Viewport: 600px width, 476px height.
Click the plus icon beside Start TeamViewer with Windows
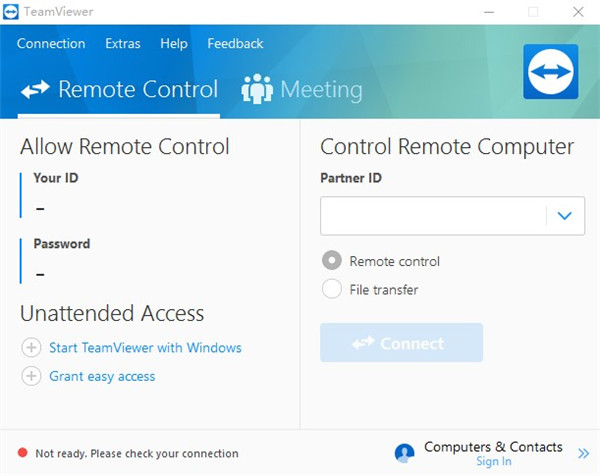pyautogui.click(x=31, y=348)
